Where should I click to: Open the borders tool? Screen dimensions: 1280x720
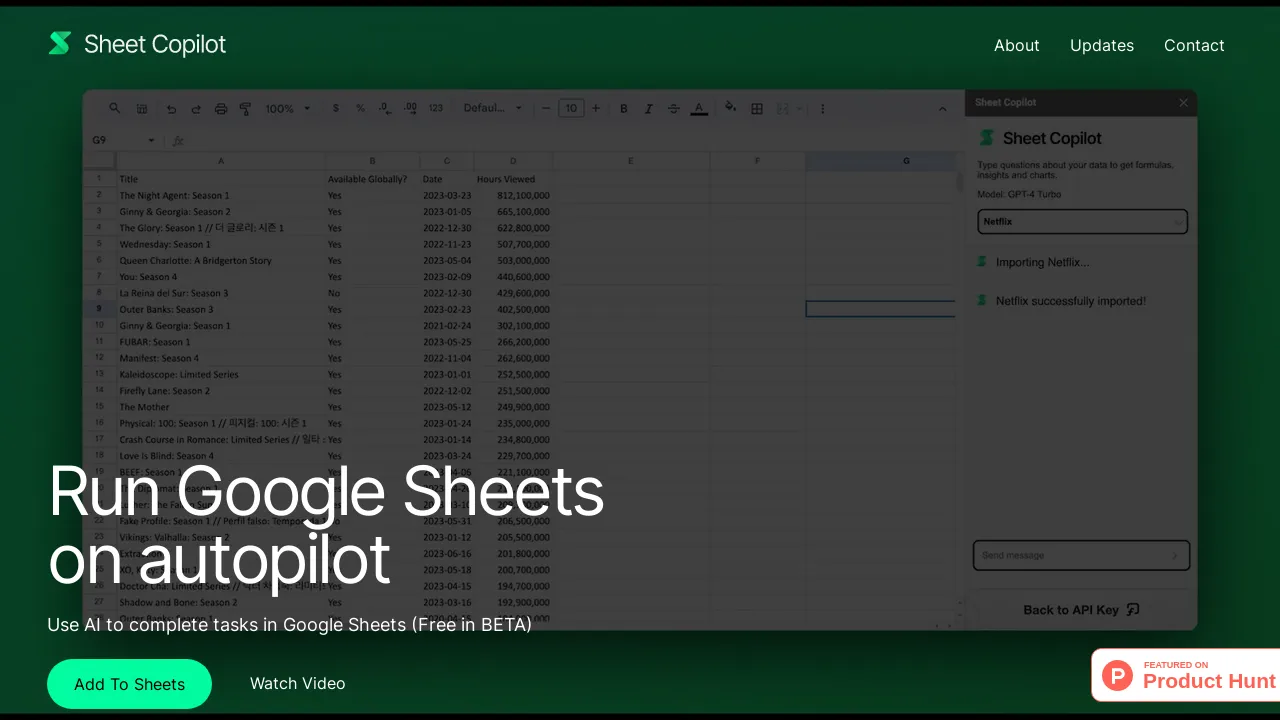coord(757,108)
